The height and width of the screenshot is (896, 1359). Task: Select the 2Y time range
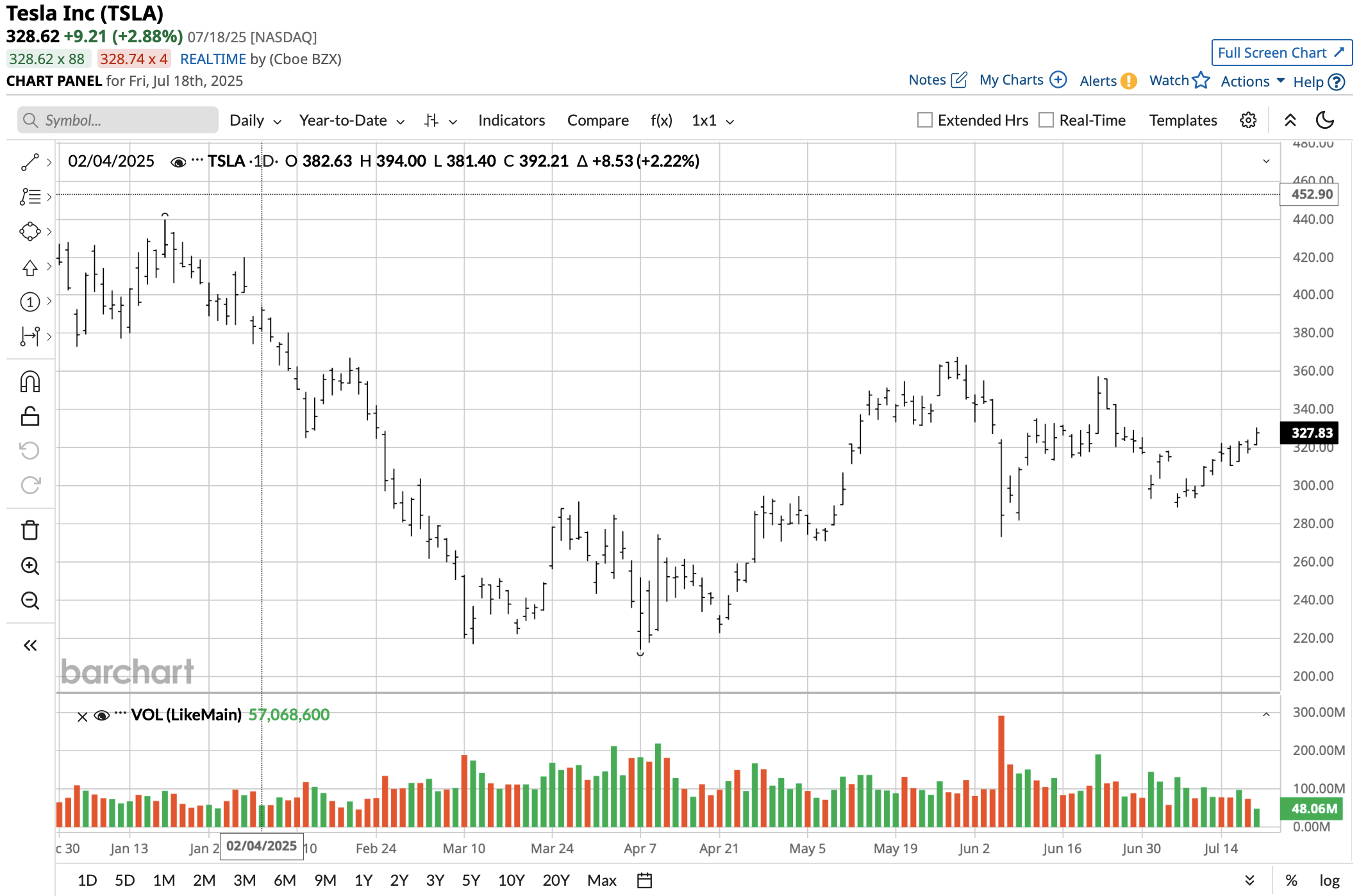click(399, 881)
